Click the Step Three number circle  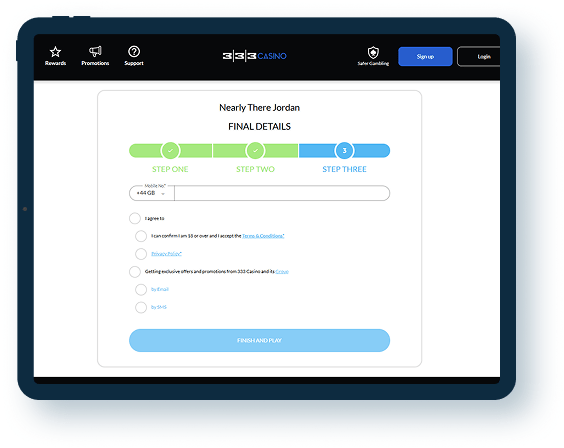click(x=345, y=151)
